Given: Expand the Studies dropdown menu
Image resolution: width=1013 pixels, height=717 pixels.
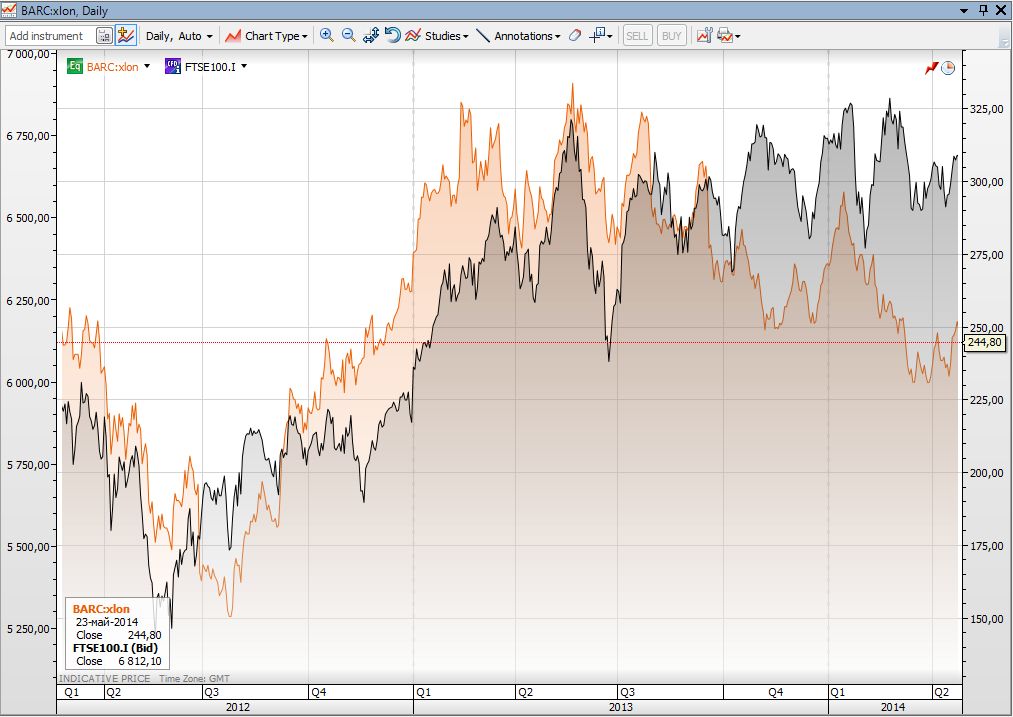Looking at the screenshot, I should coord(465,36).
